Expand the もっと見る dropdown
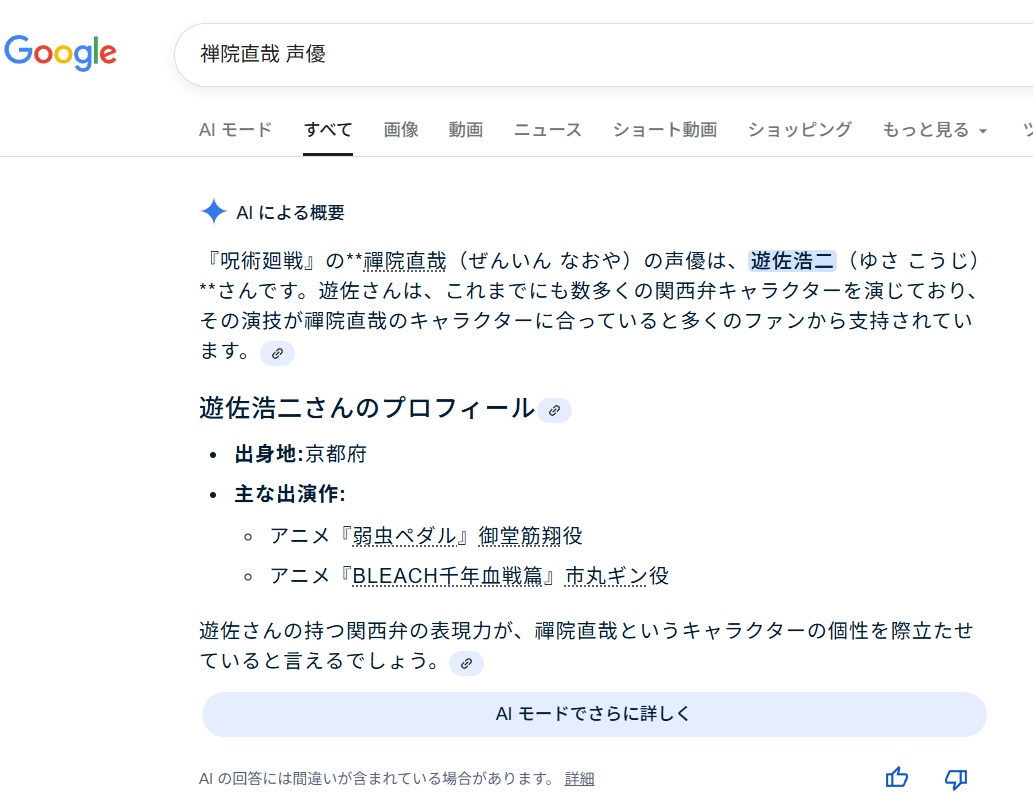1033x811 pixels. coord(935,130)
